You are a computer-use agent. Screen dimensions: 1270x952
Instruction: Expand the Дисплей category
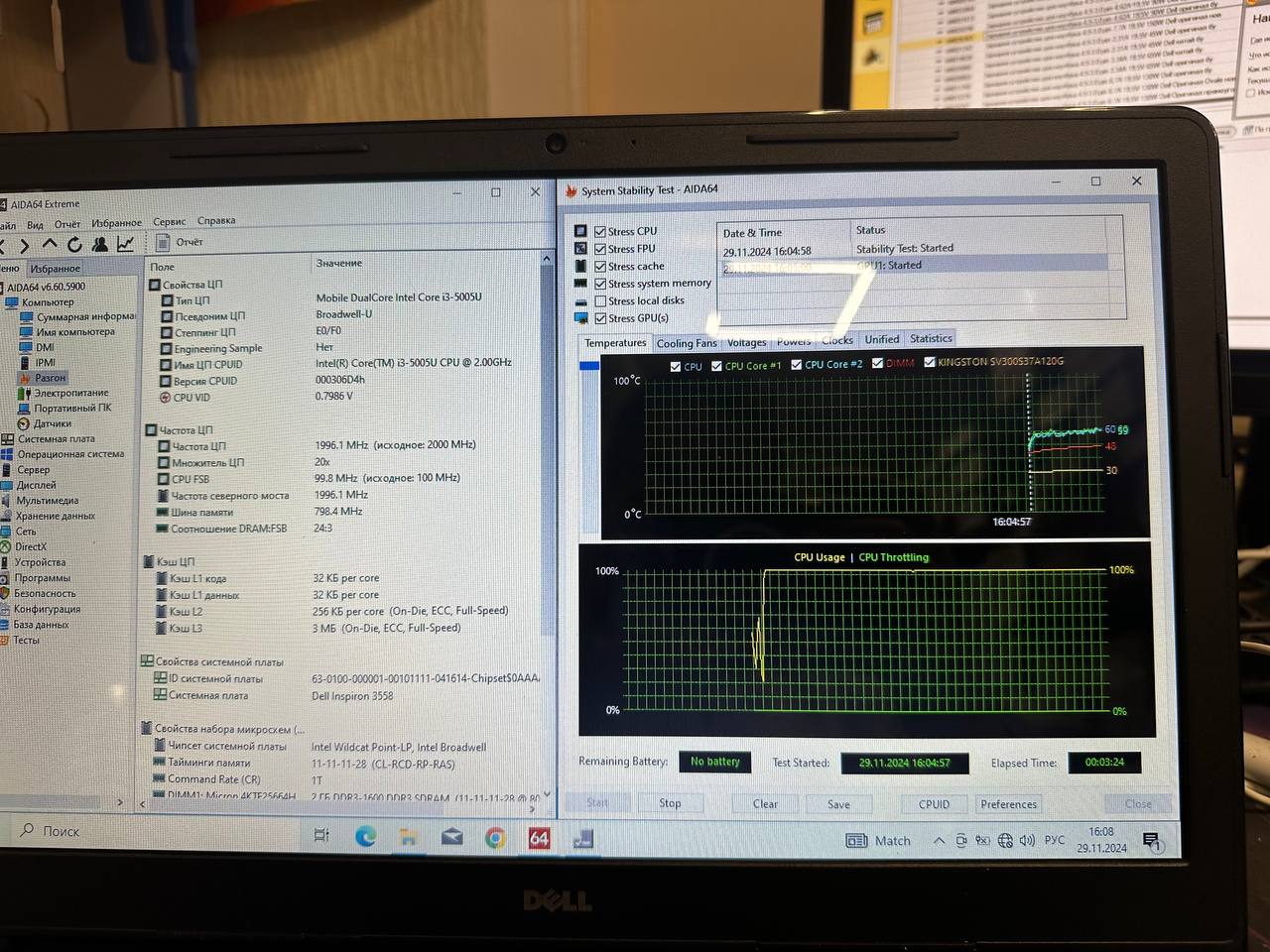[29, 485]
